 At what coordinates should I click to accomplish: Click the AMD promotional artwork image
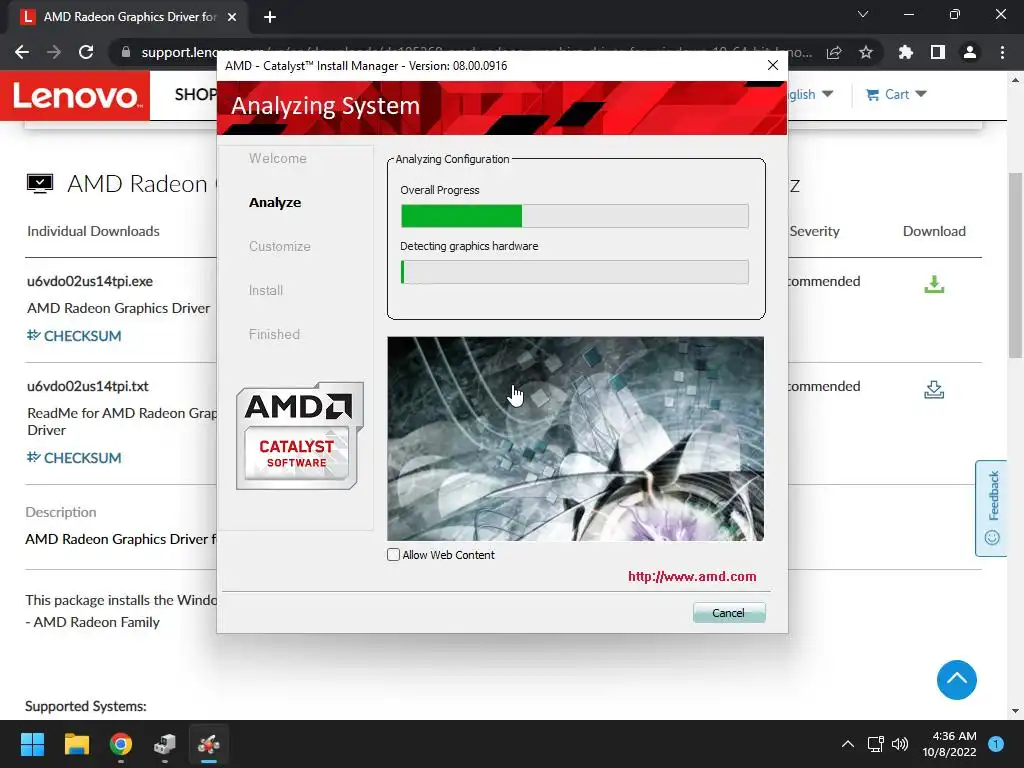[575, 439]
